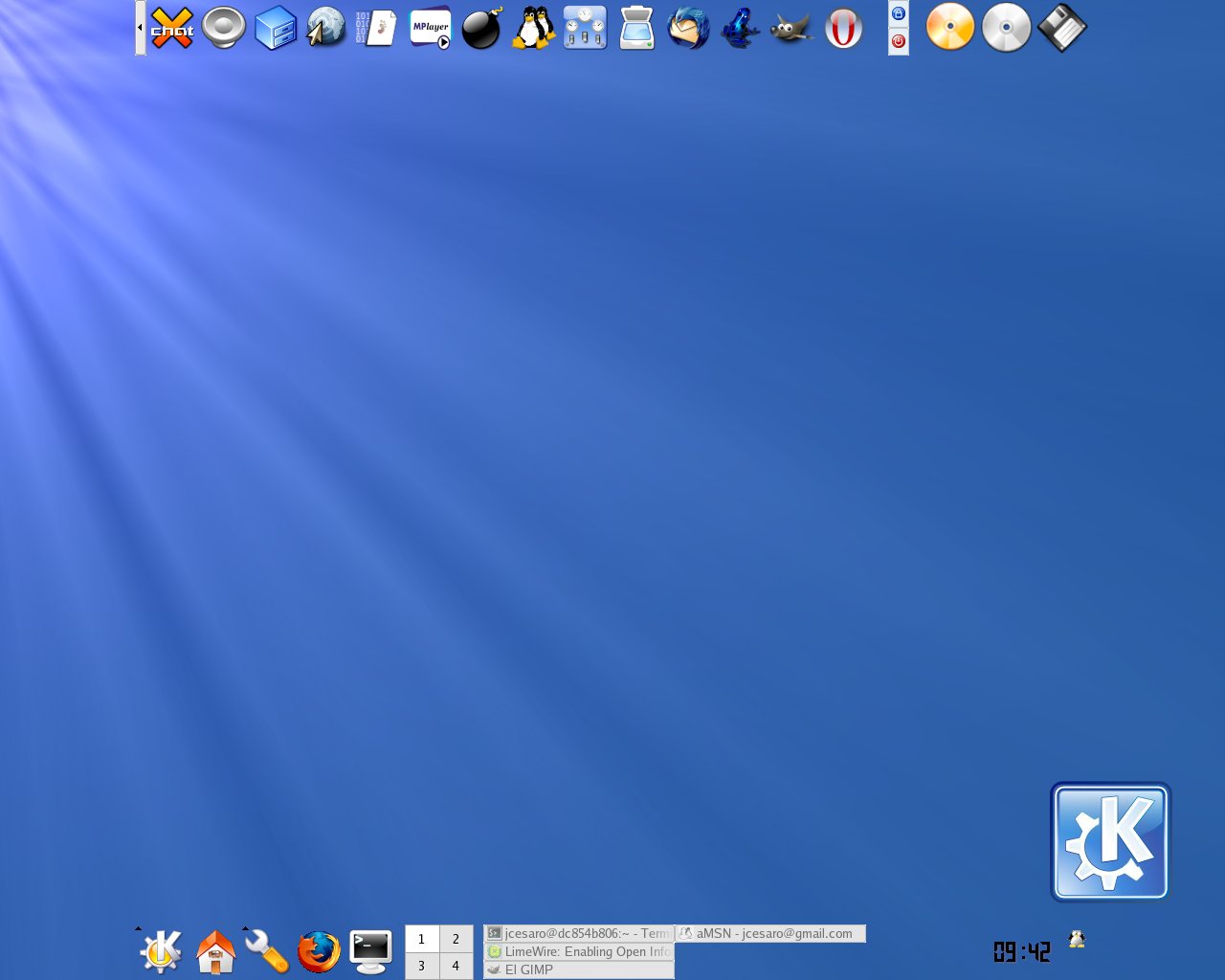1225x980 pixels.
Task: Hide the top panel with its arrow handle
Action: 141,28
